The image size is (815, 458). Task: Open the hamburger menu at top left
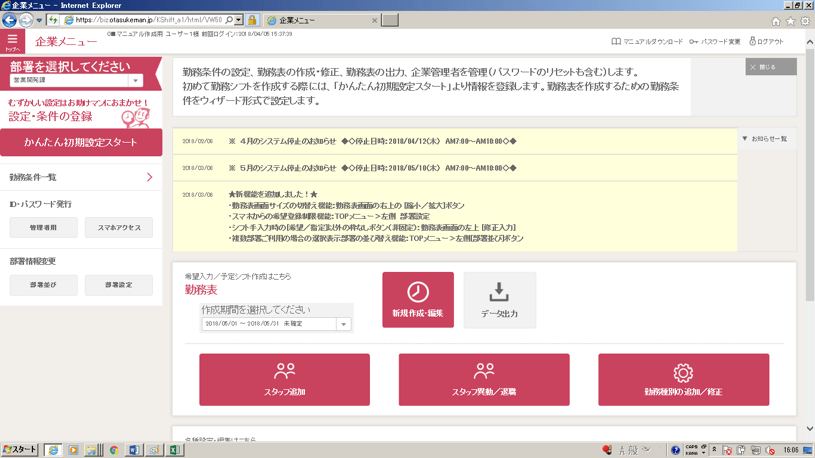[12, 42]
